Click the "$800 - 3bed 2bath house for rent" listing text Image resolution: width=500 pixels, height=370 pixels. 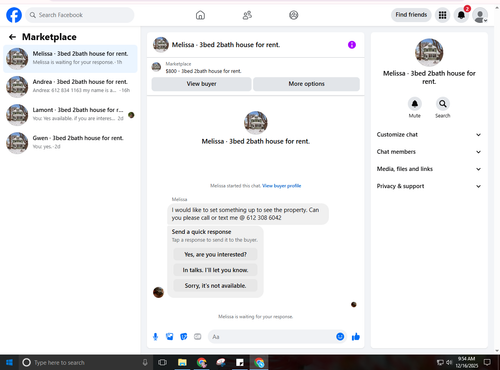203,71
